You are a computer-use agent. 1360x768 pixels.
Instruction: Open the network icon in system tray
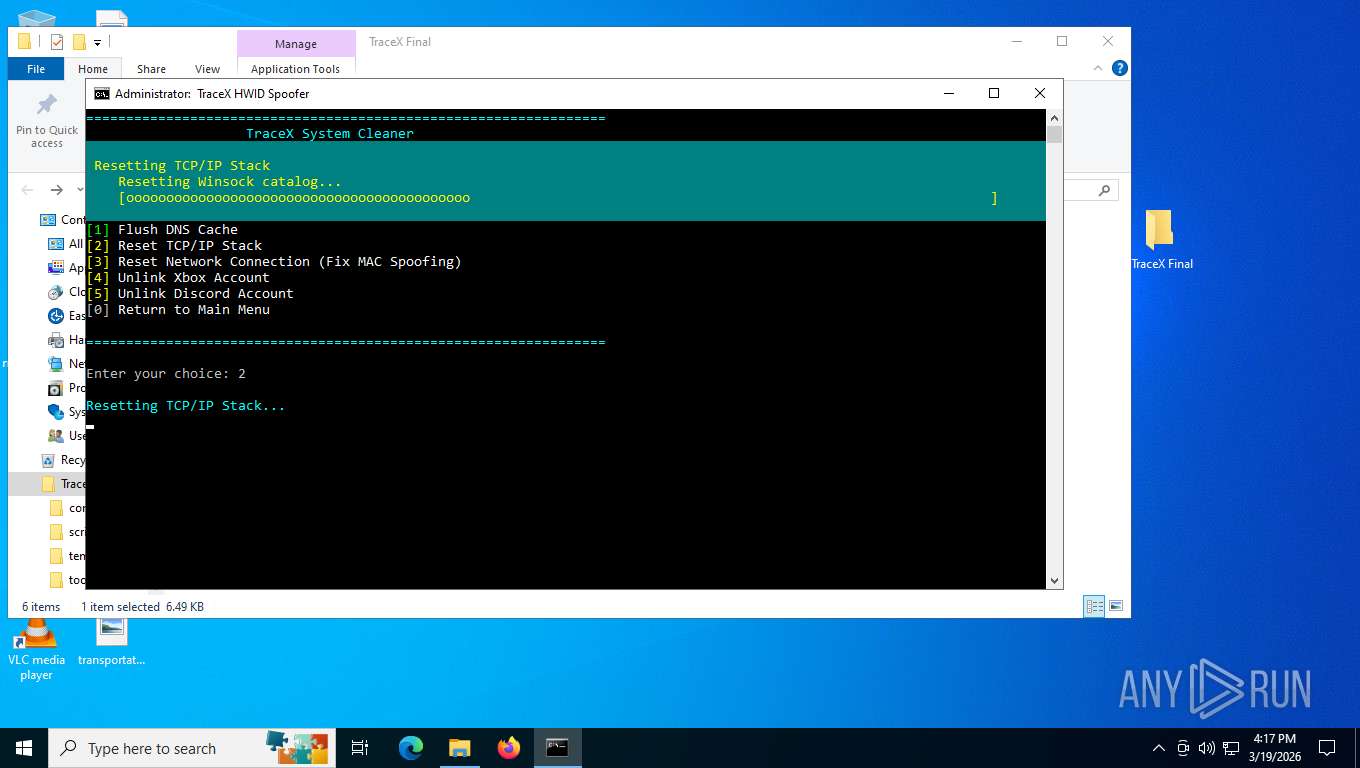pyautogui.click(x=1231, y=748)
